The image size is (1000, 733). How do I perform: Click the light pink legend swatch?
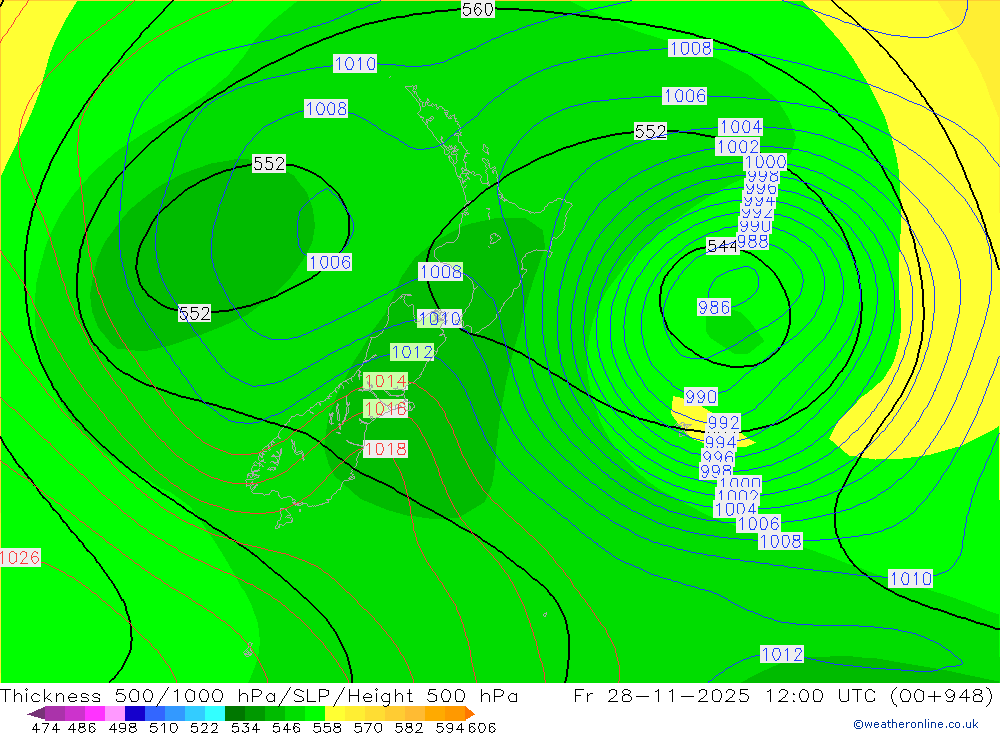point(115,713)
